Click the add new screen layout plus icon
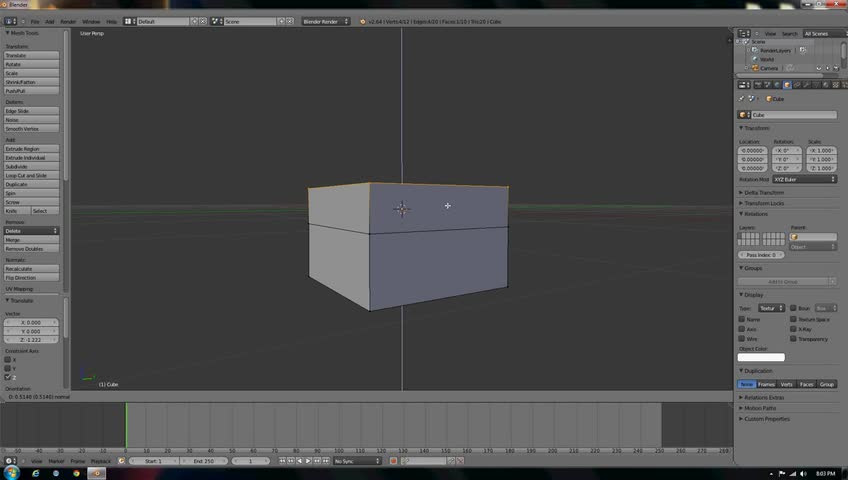Viewport: 848px width, 480px height. [194, 22]
